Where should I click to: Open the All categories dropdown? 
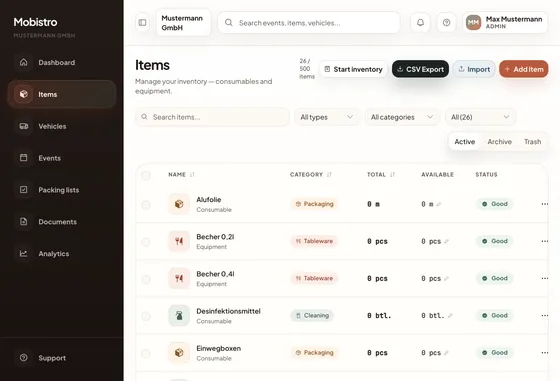[402, 117]
